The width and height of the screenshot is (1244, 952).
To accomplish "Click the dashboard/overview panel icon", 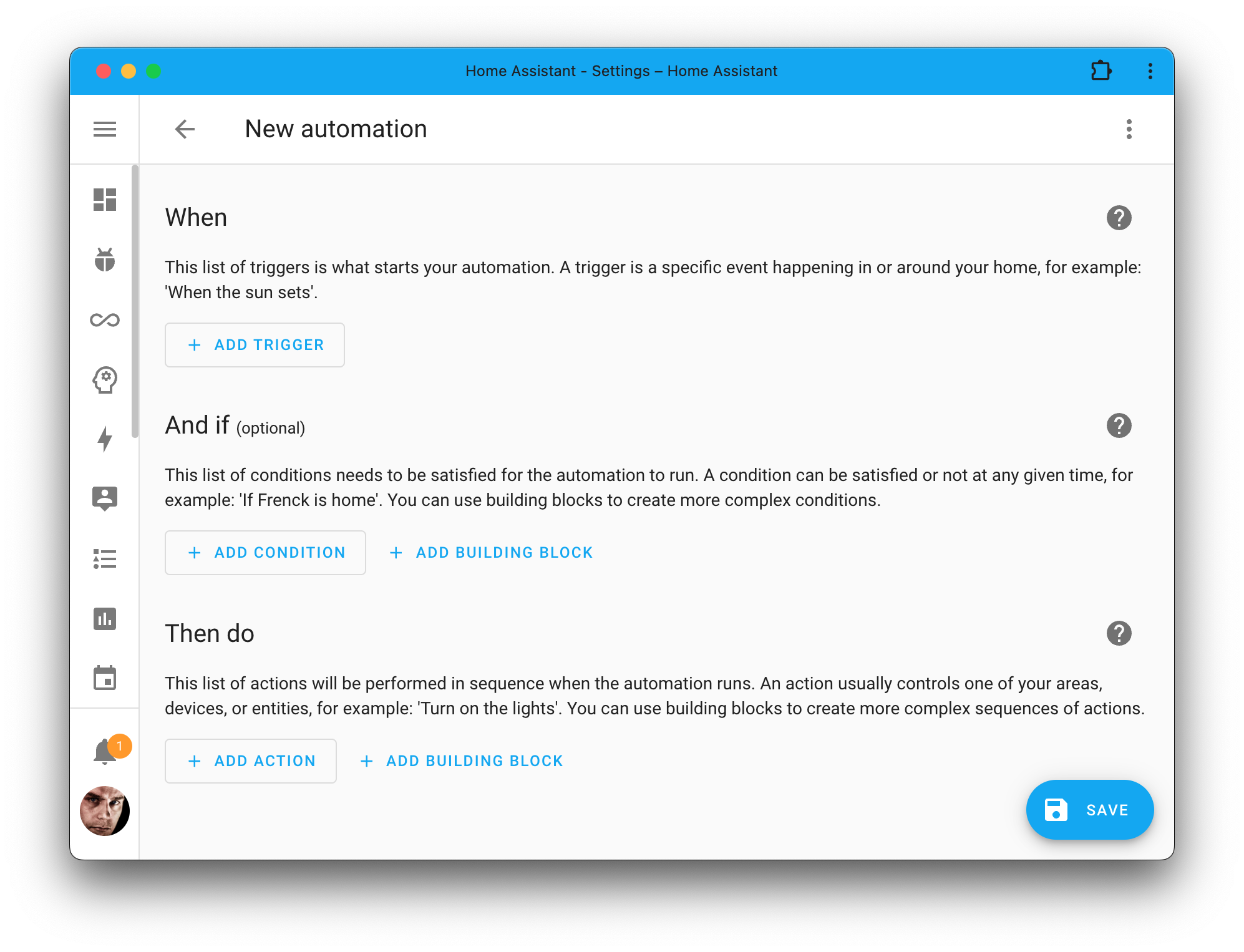I will click(104, 199).
